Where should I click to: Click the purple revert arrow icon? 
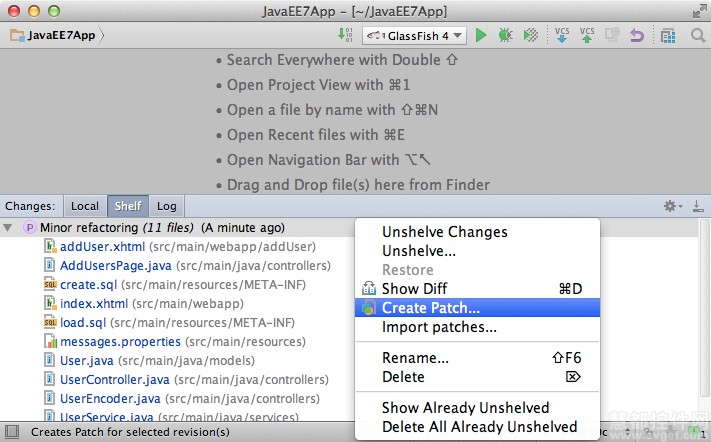637,35
